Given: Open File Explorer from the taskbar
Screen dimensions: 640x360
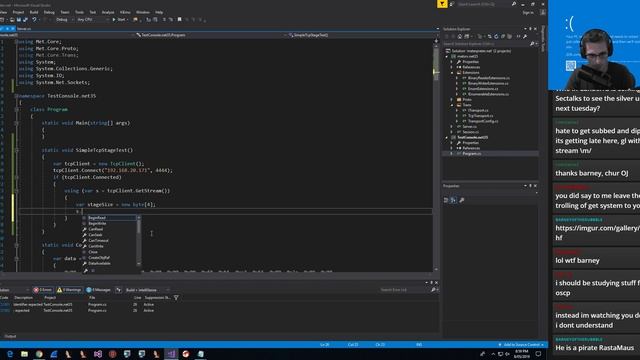Looking at the screenshot, I should [x=24, y=354].
